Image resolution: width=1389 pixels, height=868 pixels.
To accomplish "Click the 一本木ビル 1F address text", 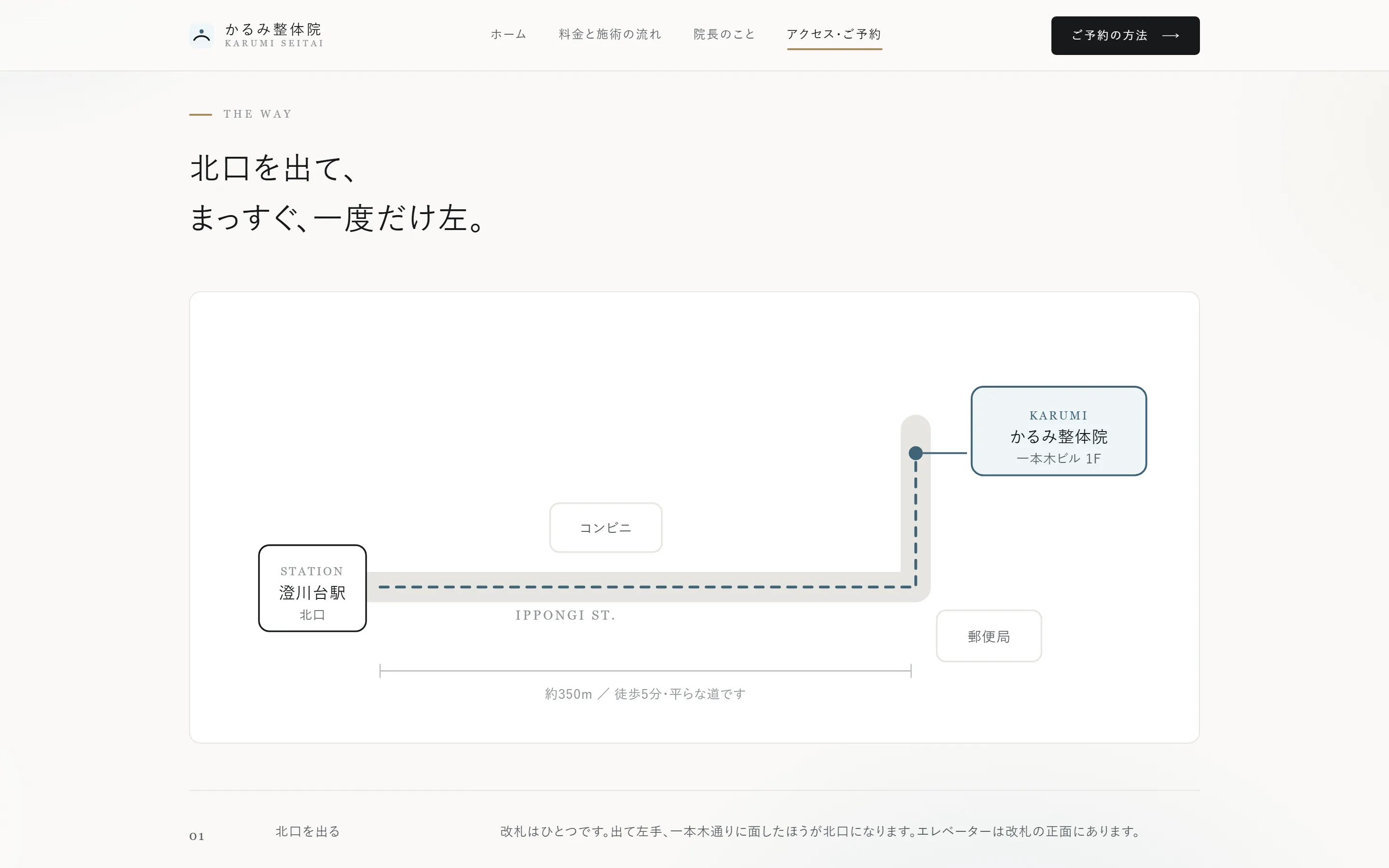I will pos(1059,459).
